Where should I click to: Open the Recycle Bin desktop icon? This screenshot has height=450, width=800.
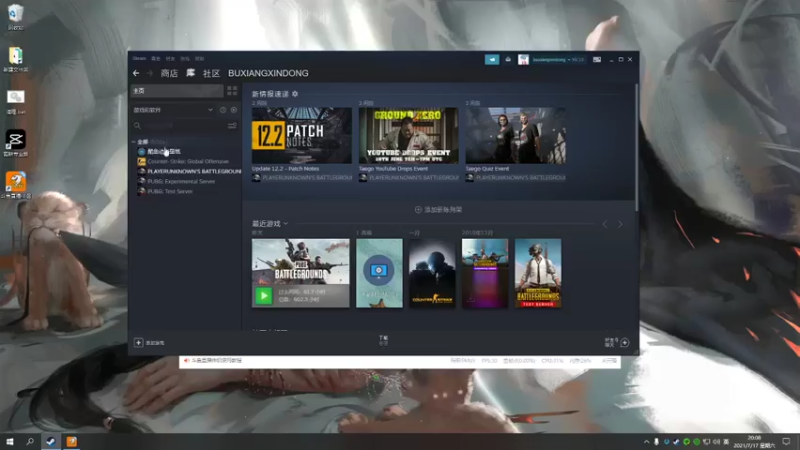15,17
